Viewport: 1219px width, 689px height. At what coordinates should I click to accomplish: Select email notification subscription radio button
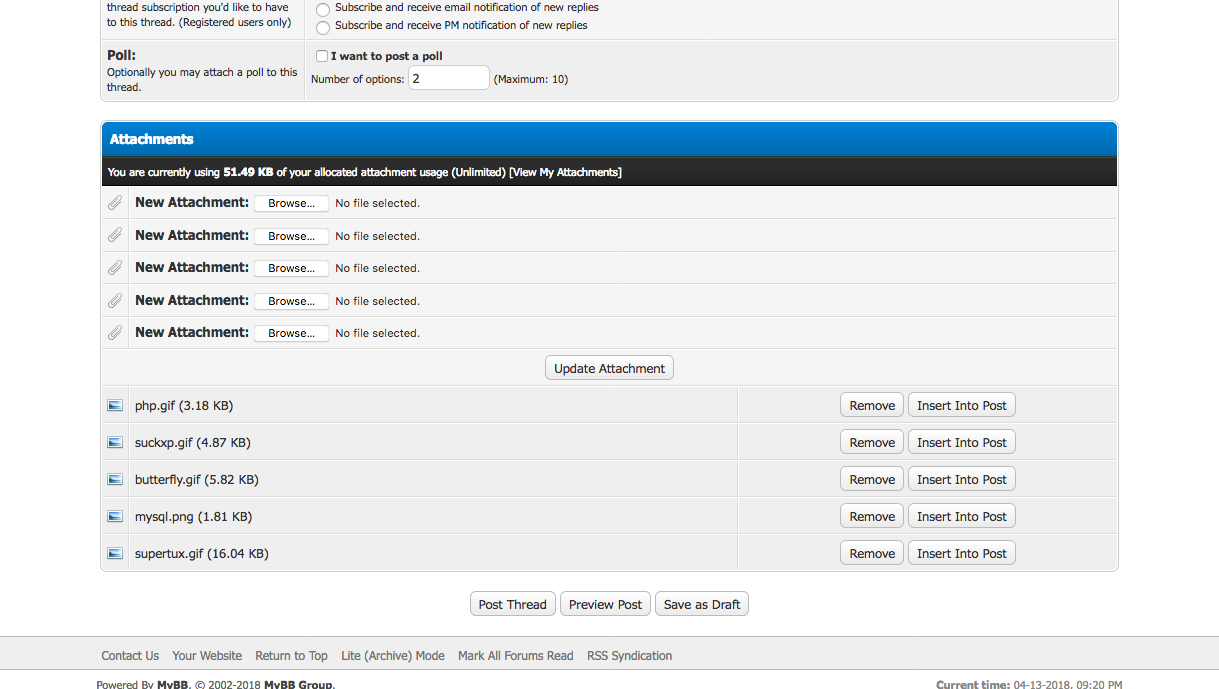pyautogui.click(x=323, y=9)
